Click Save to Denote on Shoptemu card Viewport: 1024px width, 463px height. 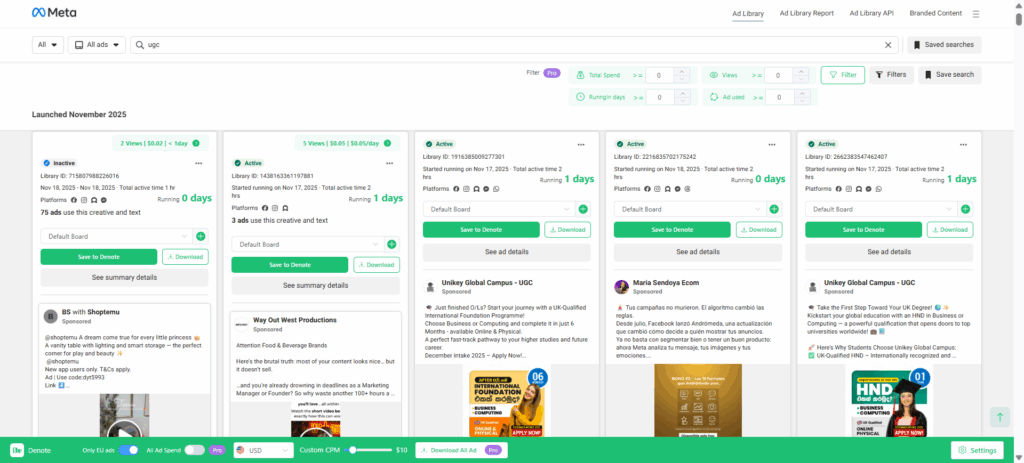click(99, 257)
